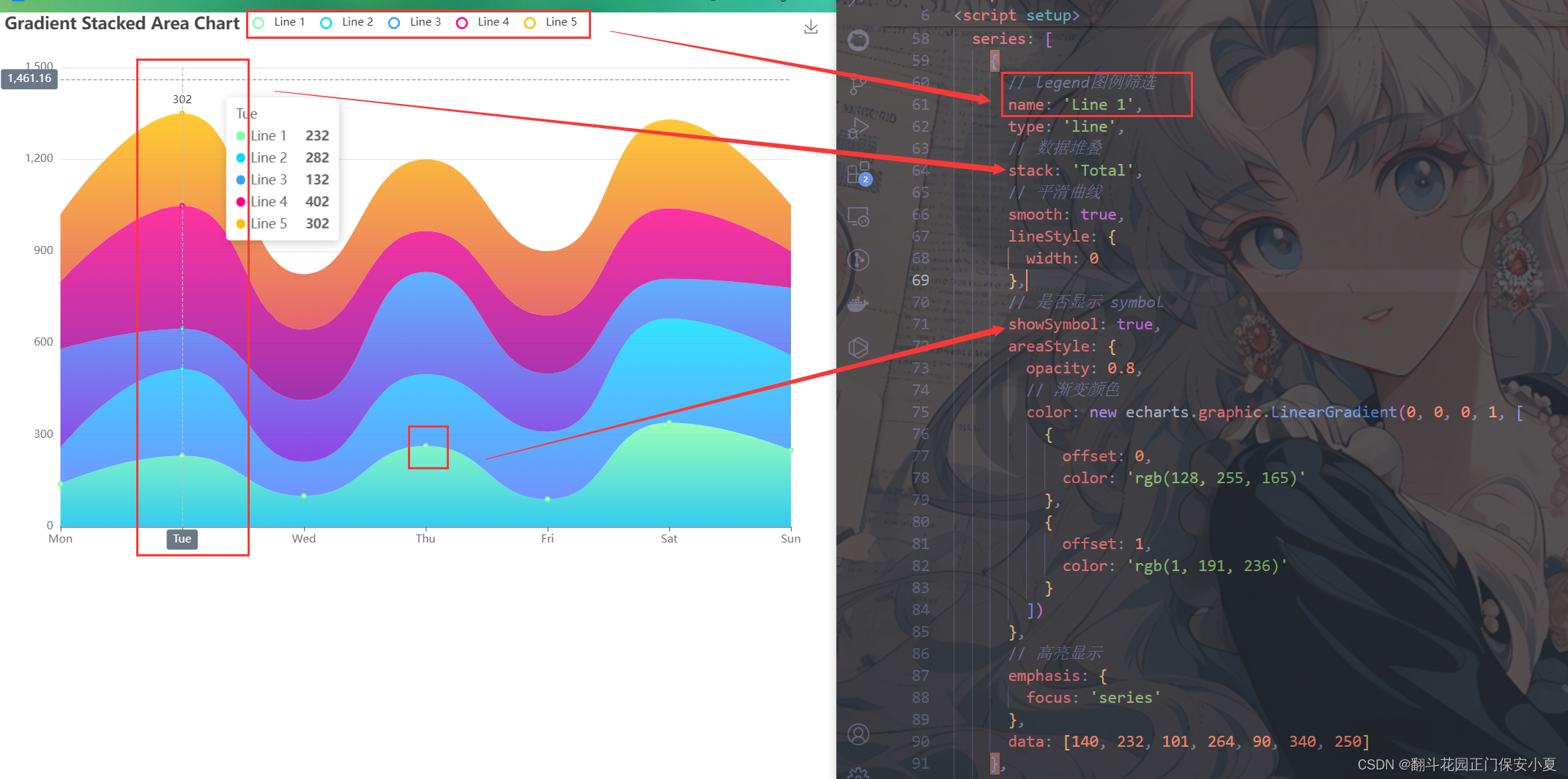Click the highlighted 'Tue' x-axis label
1568x779 pixels.
(182, 539)
